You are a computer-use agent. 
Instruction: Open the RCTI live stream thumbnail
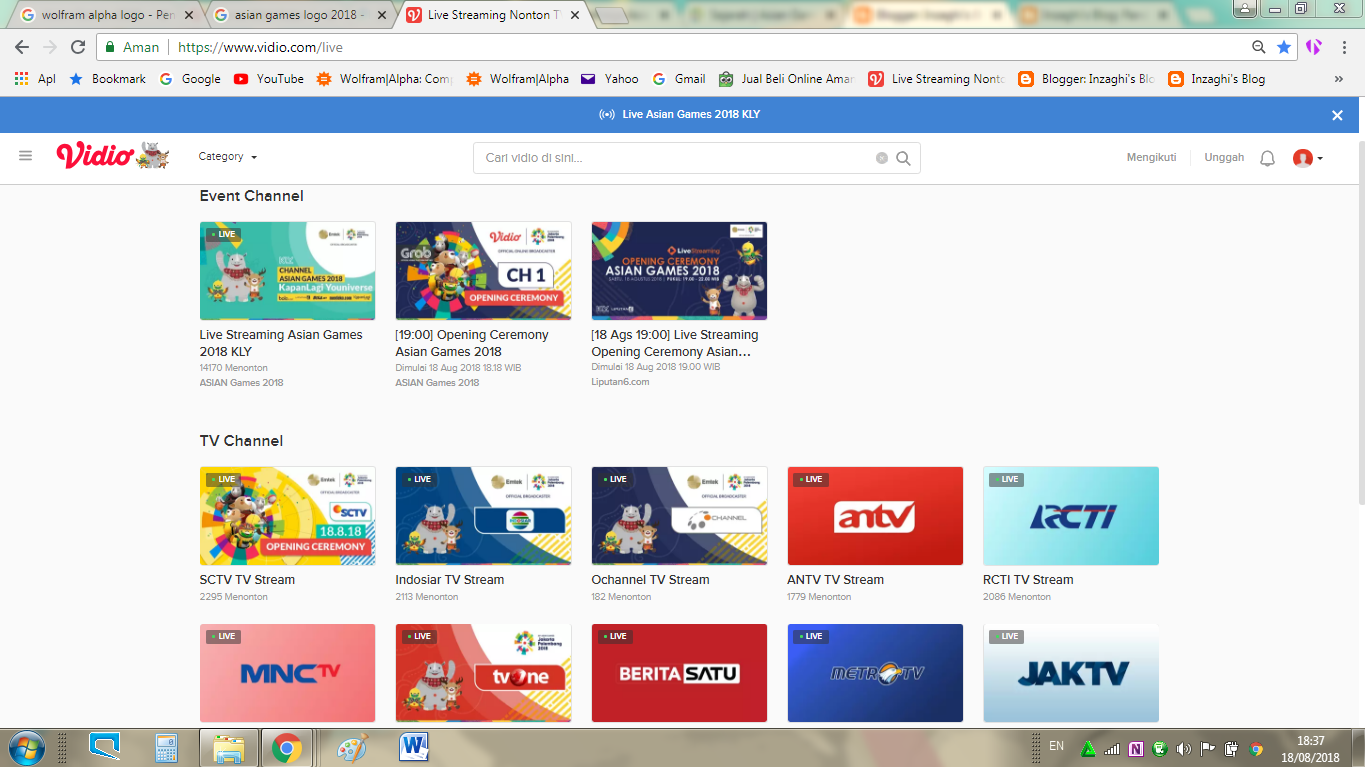coord(1071,516)
